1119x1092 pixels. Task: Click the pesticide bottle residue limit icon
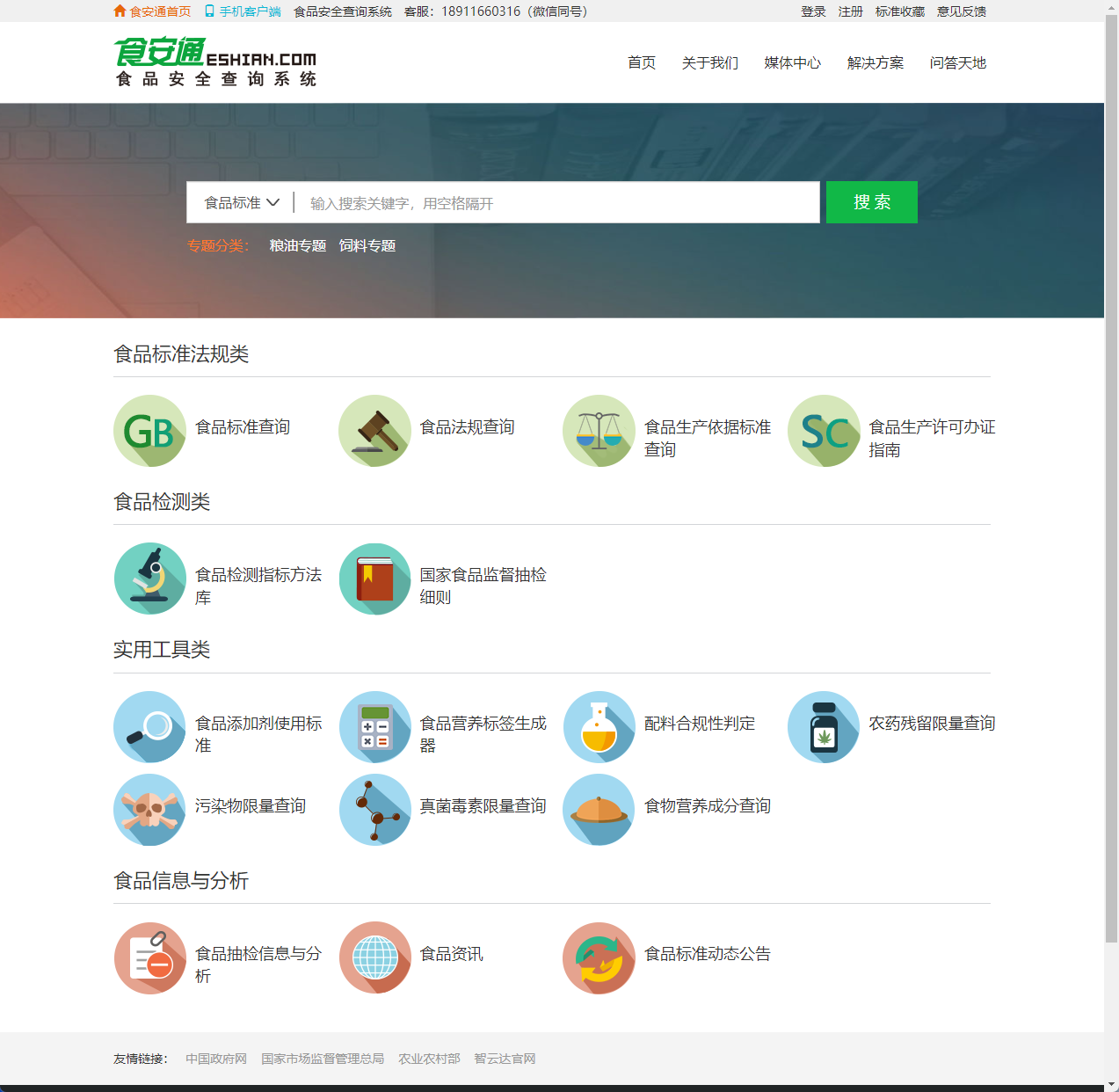click(x=824, y=727)
